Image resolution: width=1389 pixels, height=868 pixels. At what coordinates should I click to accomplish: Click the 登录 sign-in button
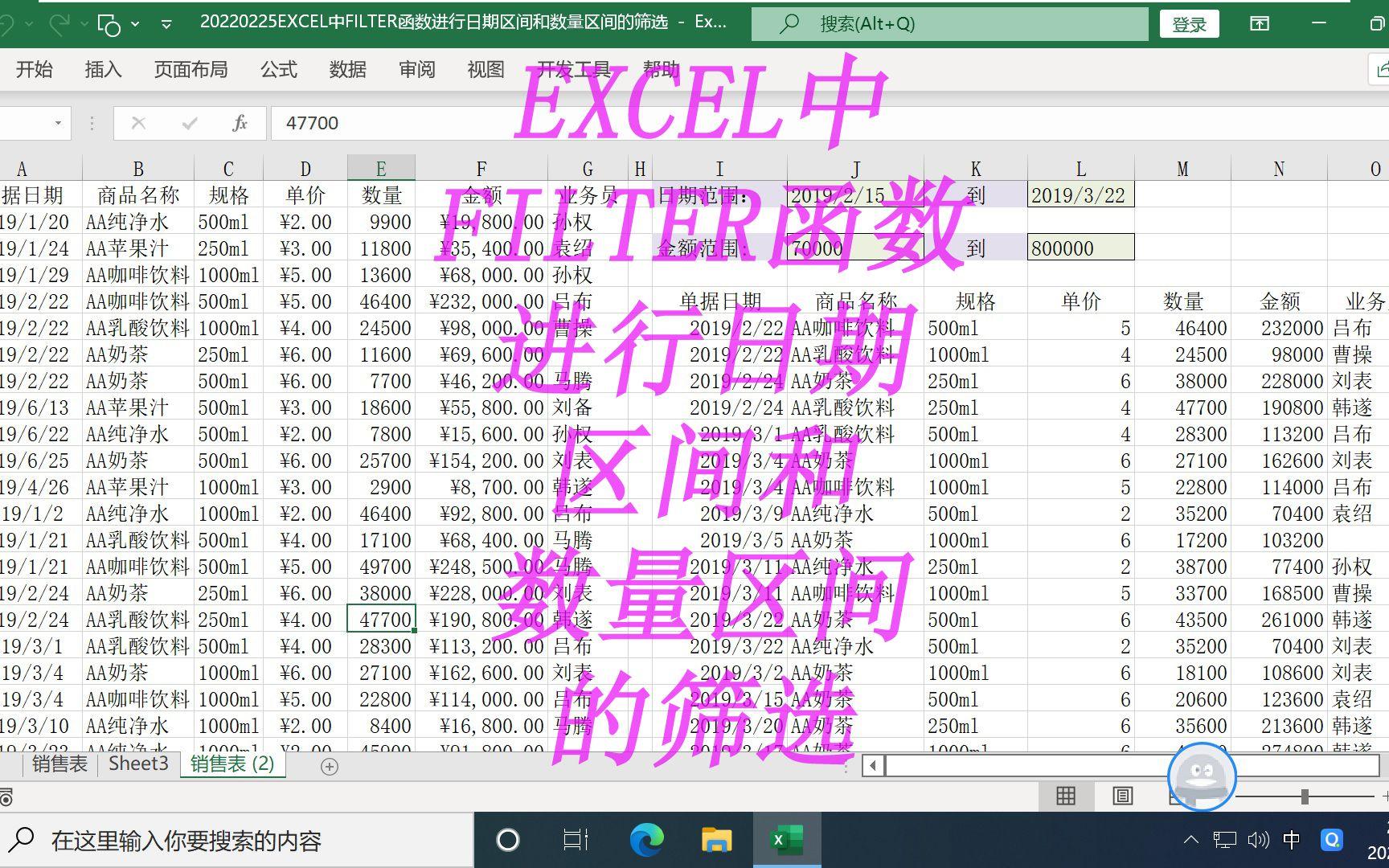(x=1189, y=24)
